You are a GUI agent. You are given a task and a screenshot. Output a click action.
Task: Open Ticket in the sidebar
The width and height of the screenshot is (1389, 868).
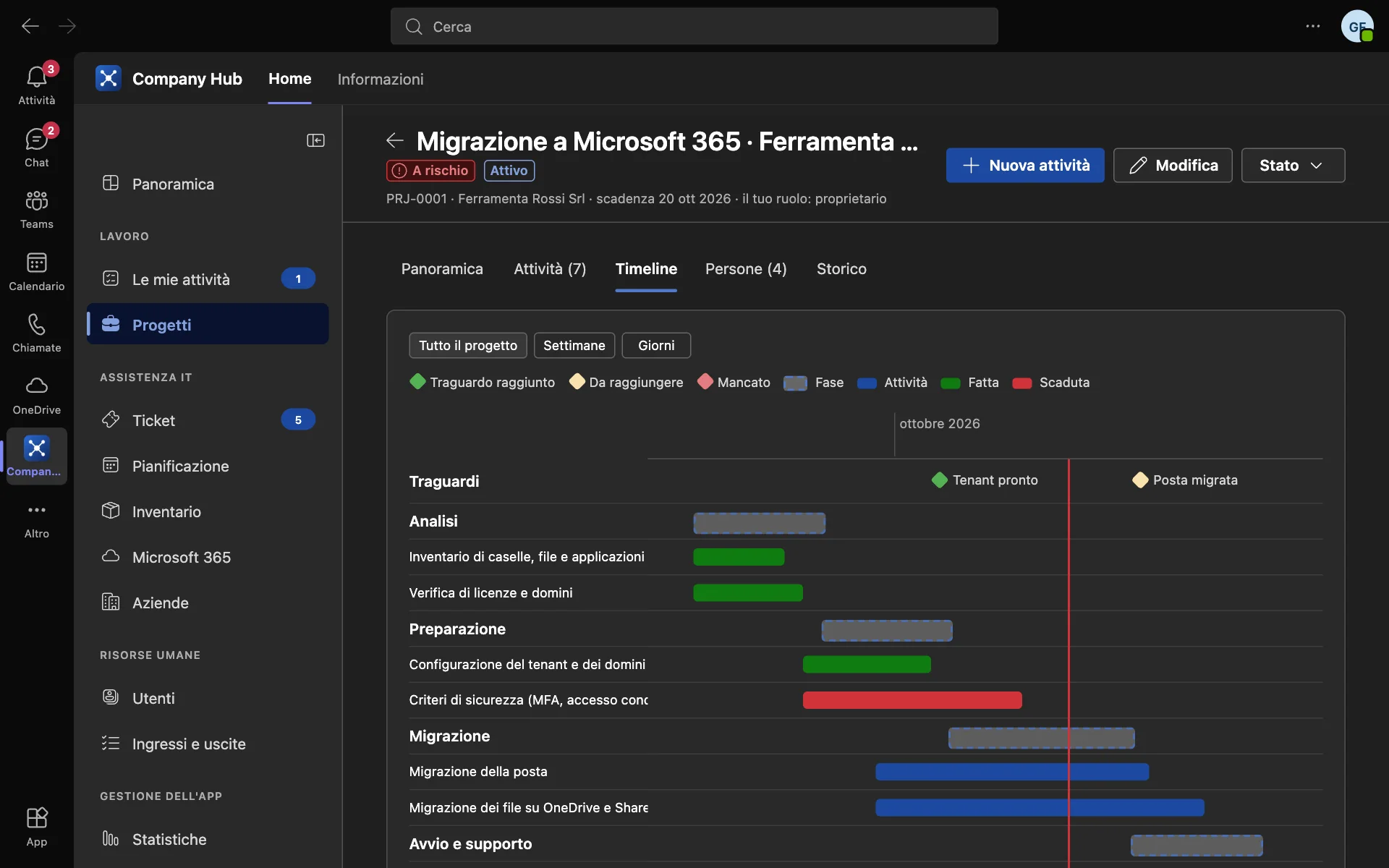pos(208,420)
